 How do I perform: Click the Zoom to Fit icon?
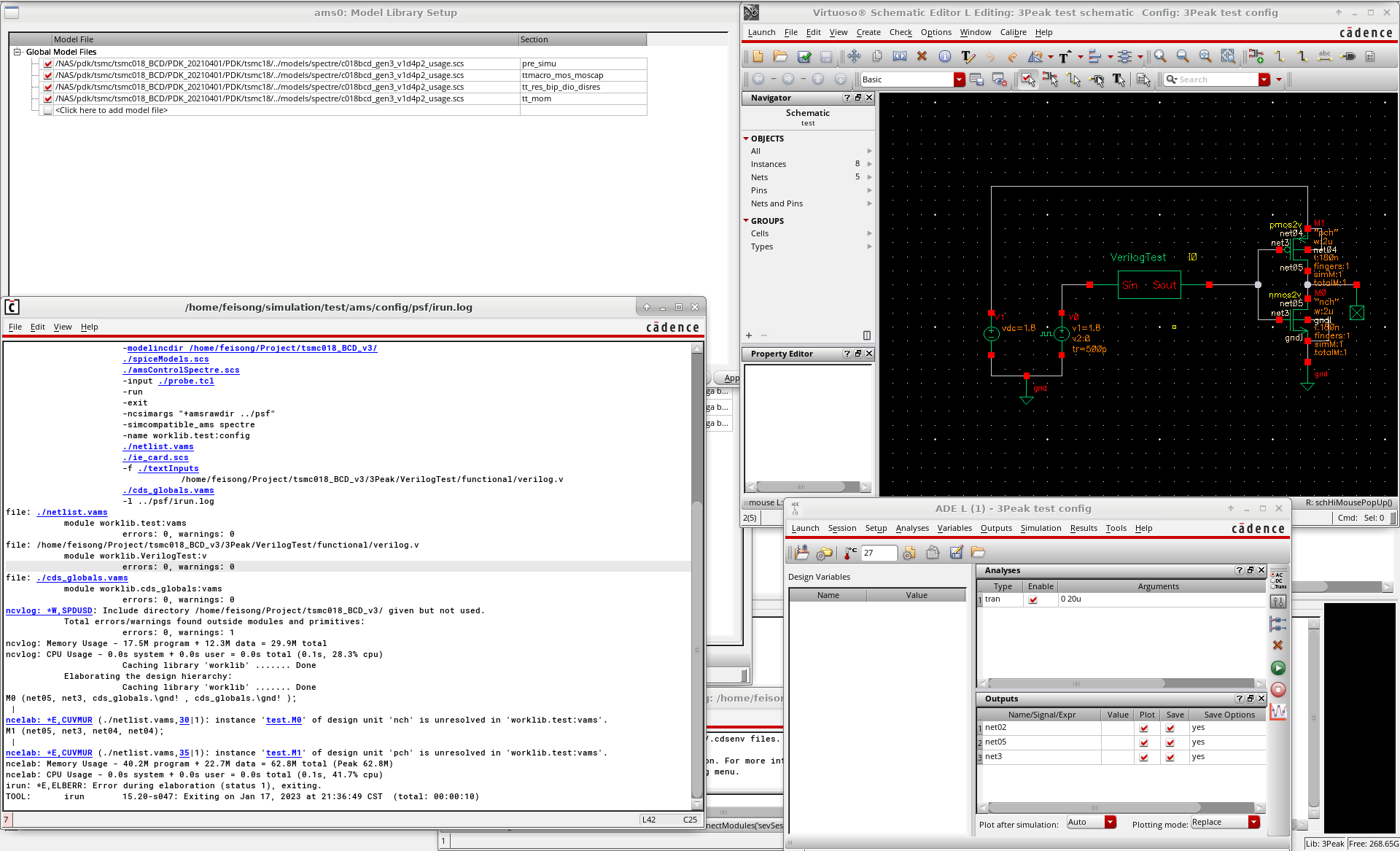click(1205, 56)
